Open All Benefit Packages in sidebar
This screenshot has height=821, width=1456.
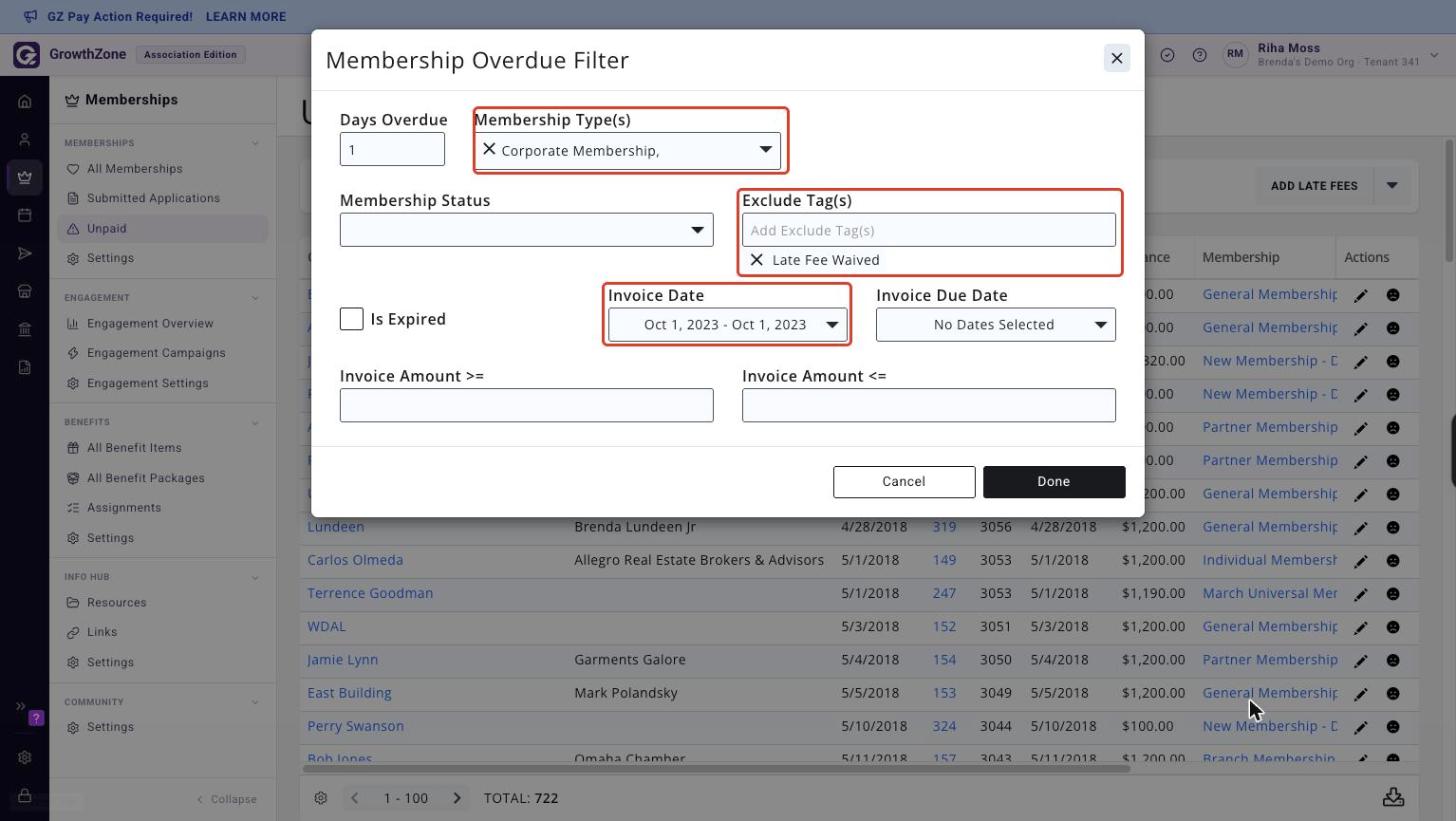point(145,478)
